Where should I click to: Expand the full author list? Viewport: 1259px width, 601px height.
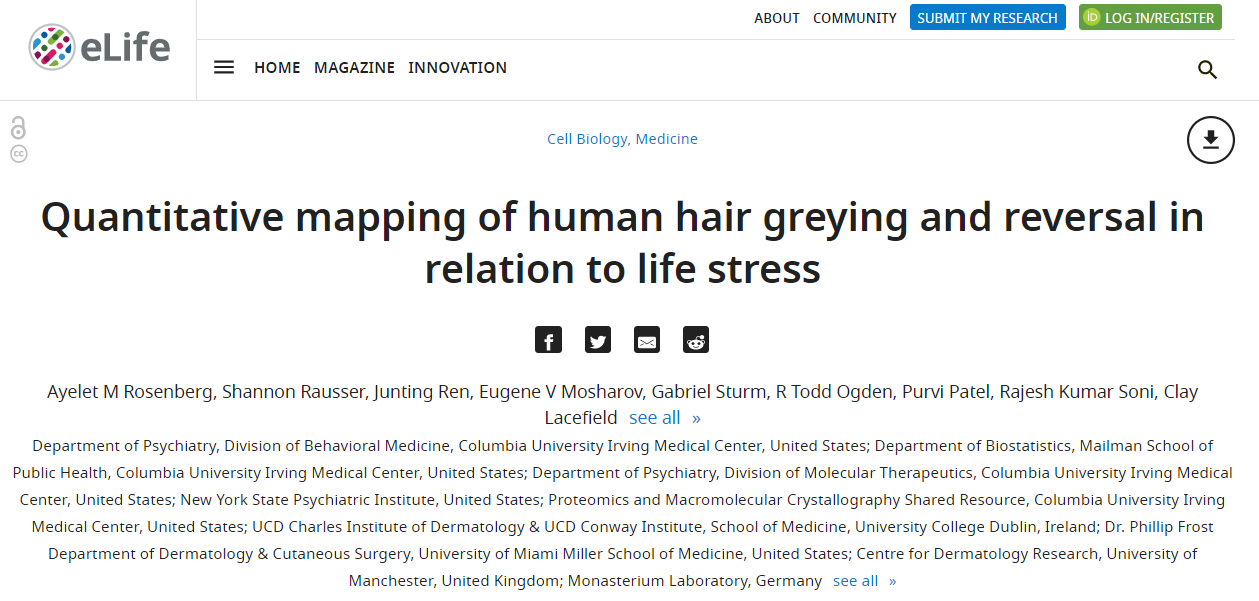[x=664, y=418]
